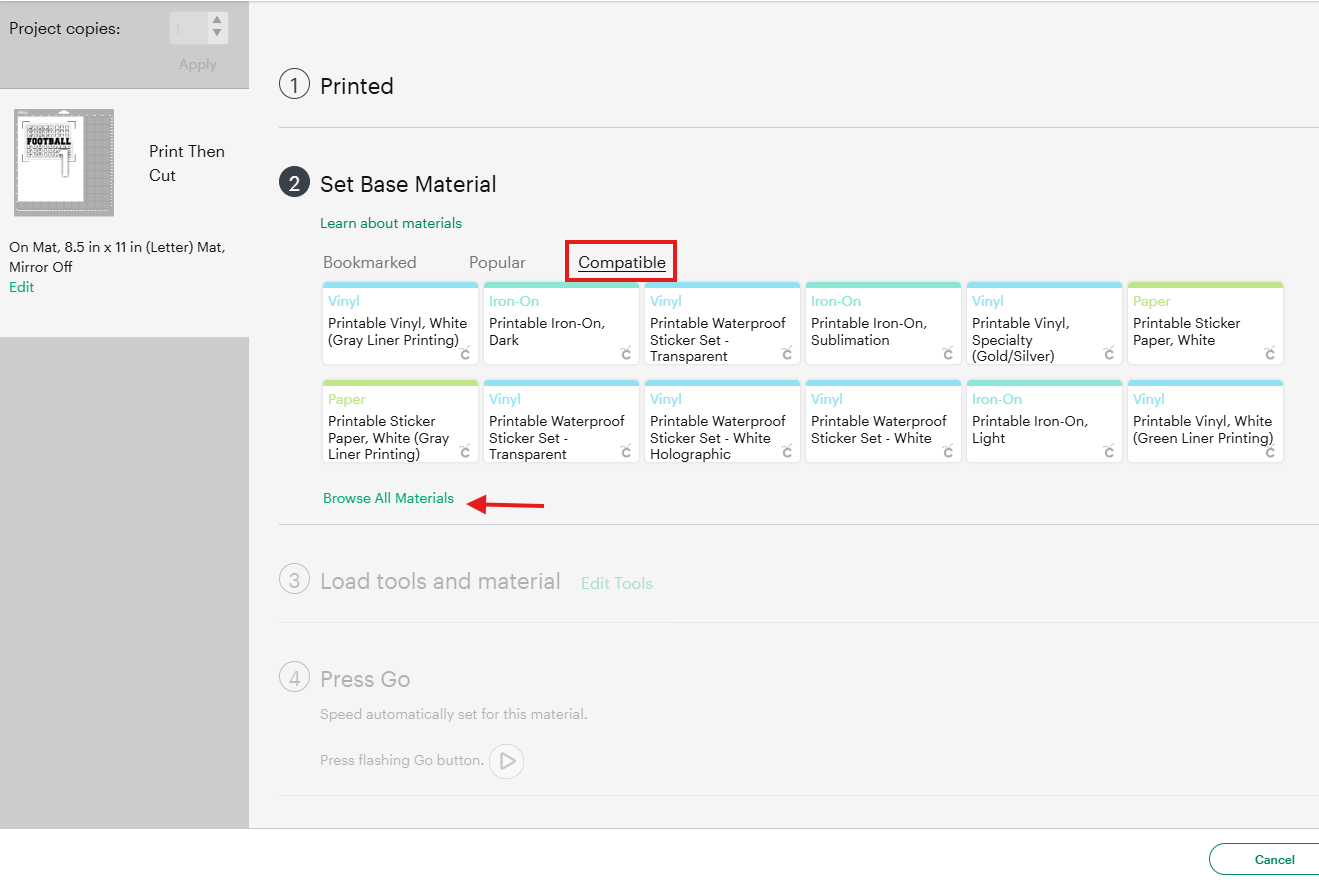
Task: Open Browse All Materials link
Action: [388, 498]
